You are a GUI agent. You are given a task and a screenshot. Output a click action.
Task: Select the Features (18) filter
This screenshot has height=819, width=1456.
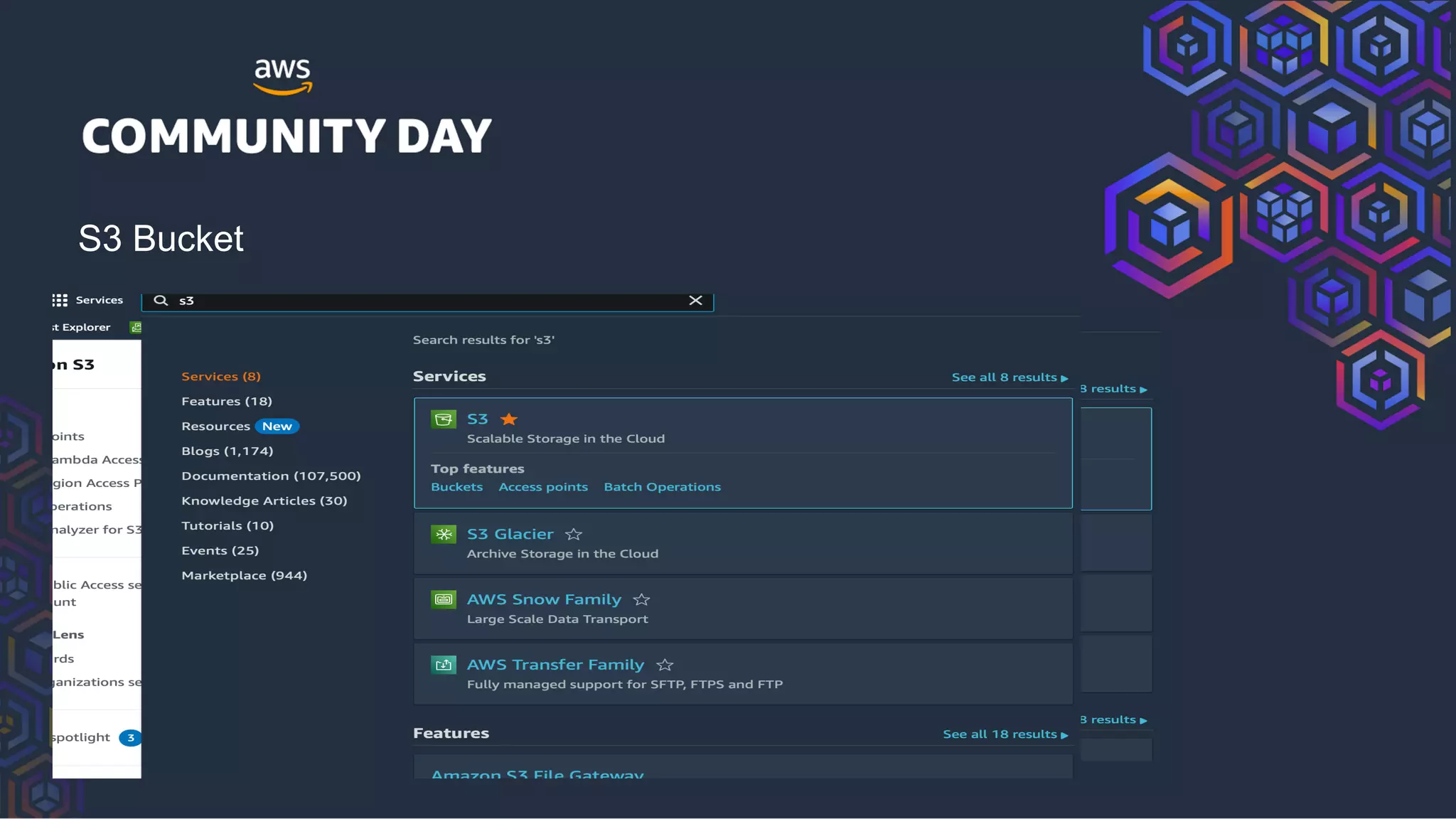point(227,402)
